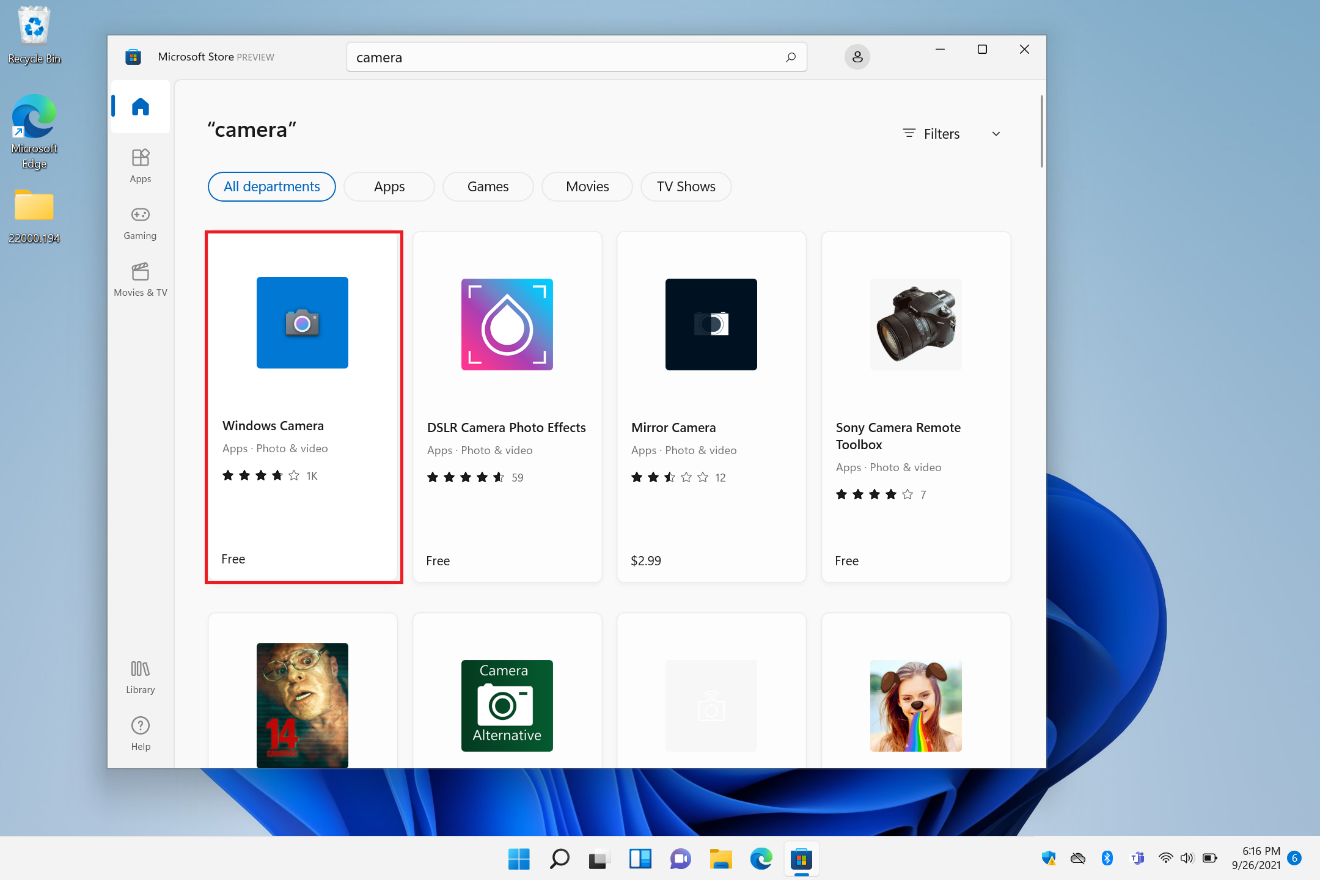1320x880 pixels.
Task: Open the Gaming section
Action: coord(139,222)
